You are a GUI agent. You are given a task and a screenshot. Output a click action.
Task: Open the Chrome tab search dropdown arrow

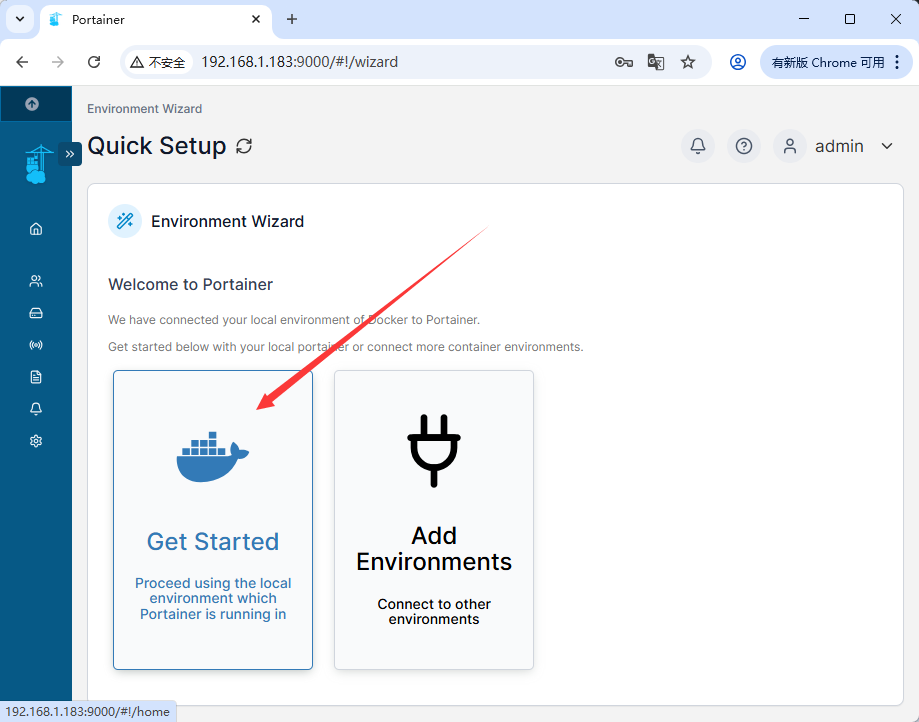[20, 19]
